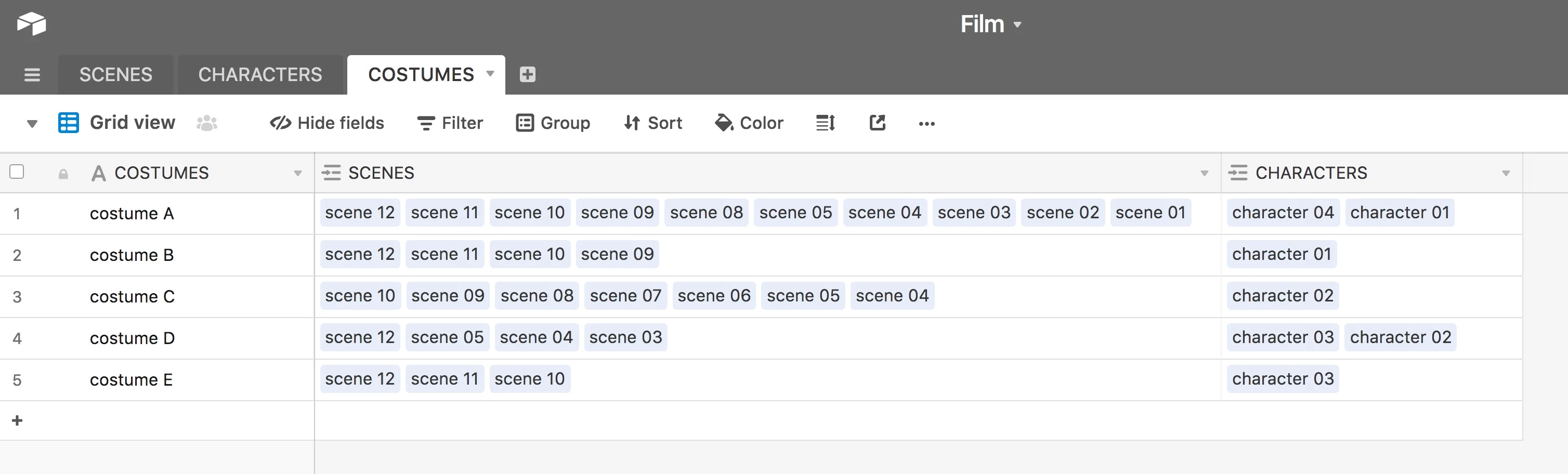Click character 02 chip in costume D row
Viewport: 1568px width, 474px height.
(1401, 337)
